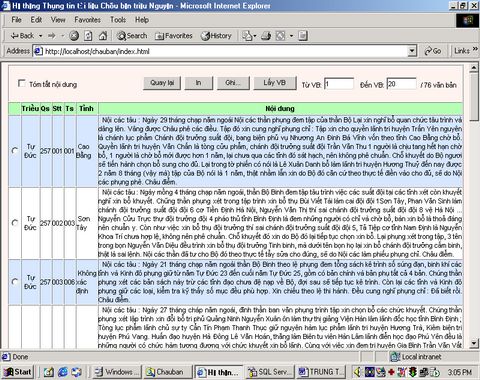This screenshot has width=480, height=380.
Task: Click the Lấy VB button
Action: pos(275,83)
